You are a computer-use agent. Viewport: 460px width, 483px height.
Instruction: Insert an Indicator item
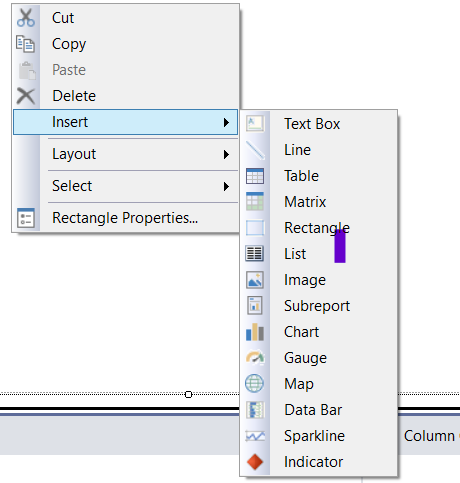(x=318, y=462)
